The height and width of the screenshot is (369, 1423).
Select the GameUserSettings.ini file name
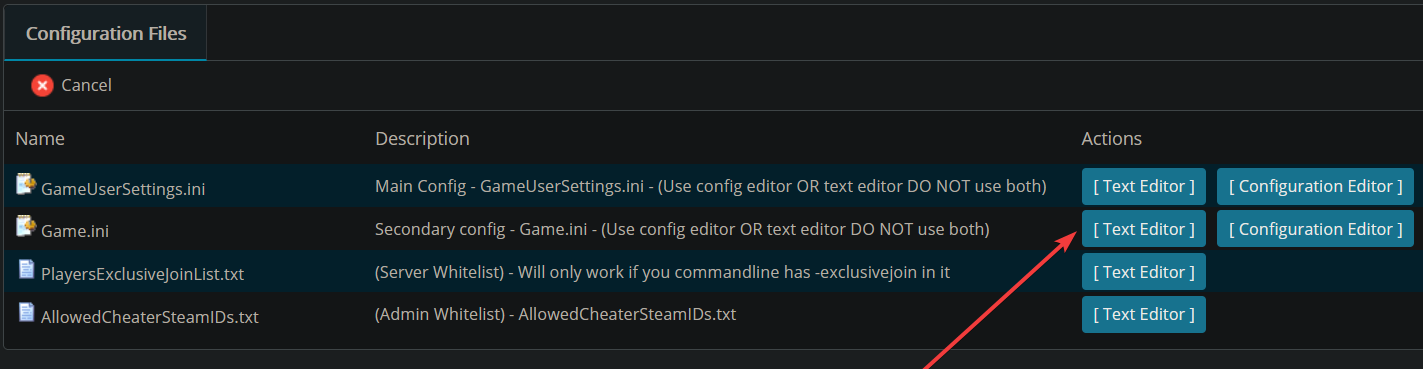(124, 188)
